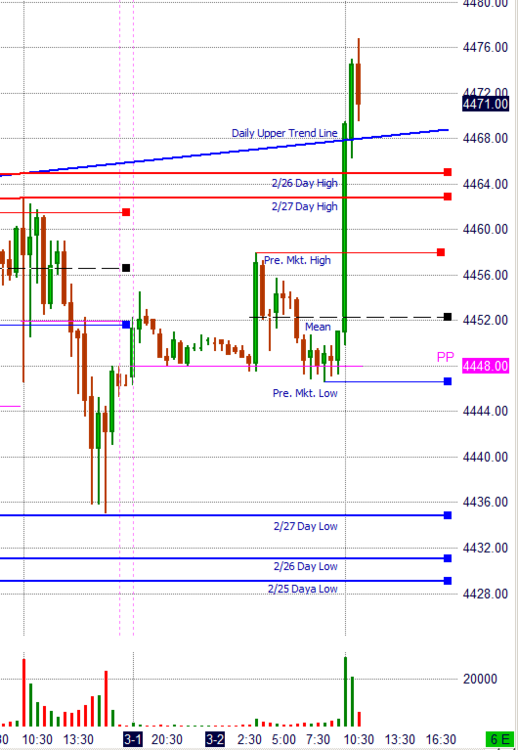Click the blue 2/25 Daya Low handle
518x750 pixels.
coord(448,581)
